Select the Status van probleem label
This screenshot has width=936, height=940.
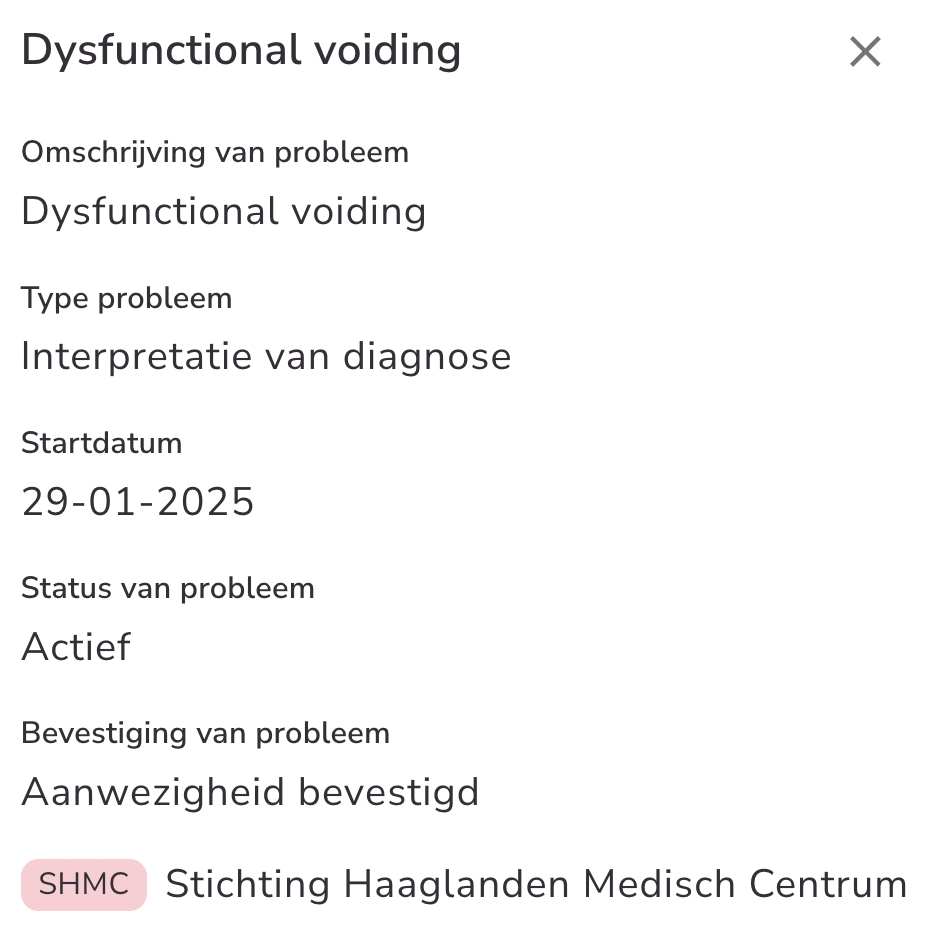click(x=168, y=588)
